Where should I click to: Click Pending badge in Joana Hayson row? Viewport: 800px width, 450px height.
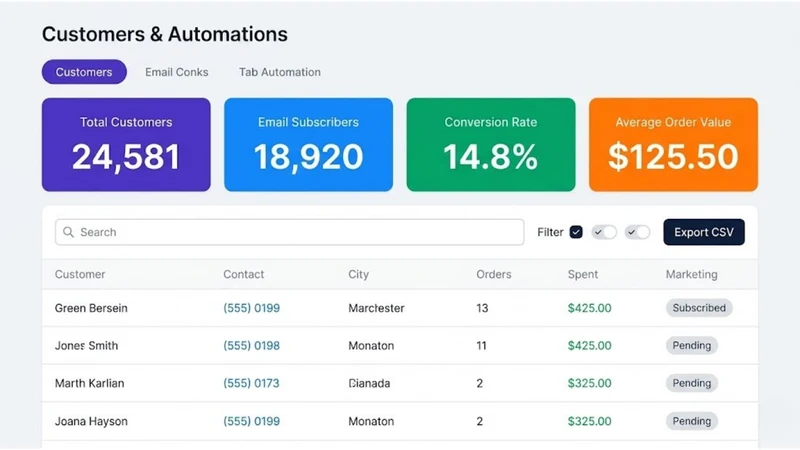(x=691, y=421)
